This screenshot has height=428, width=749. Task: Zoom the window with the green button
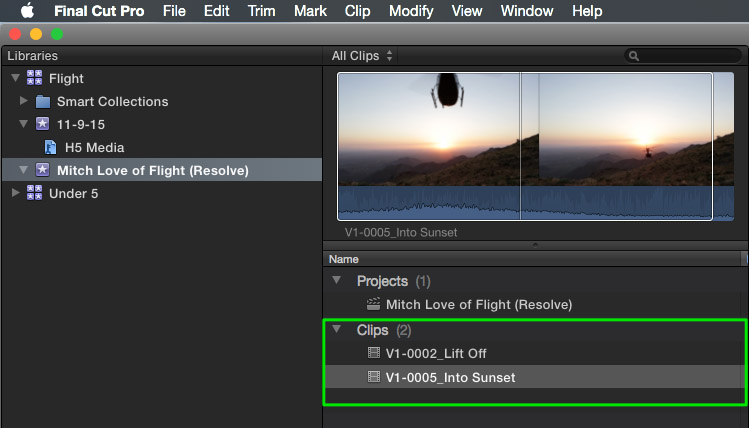pyautogui.click(x=57, y=34)
